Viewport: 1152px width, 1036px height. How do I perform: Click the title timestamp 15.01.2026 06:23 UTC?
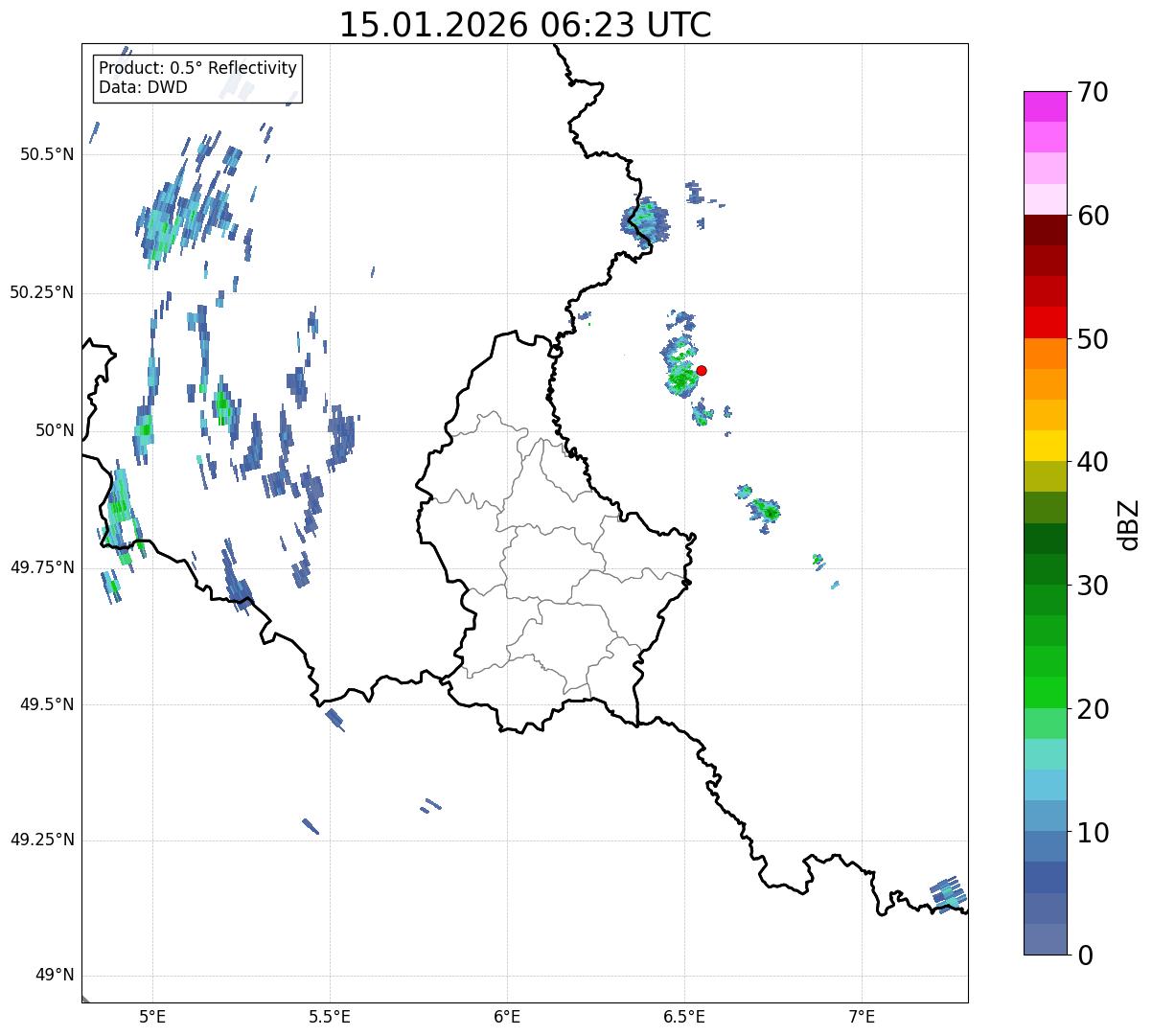tap(525, 25)
